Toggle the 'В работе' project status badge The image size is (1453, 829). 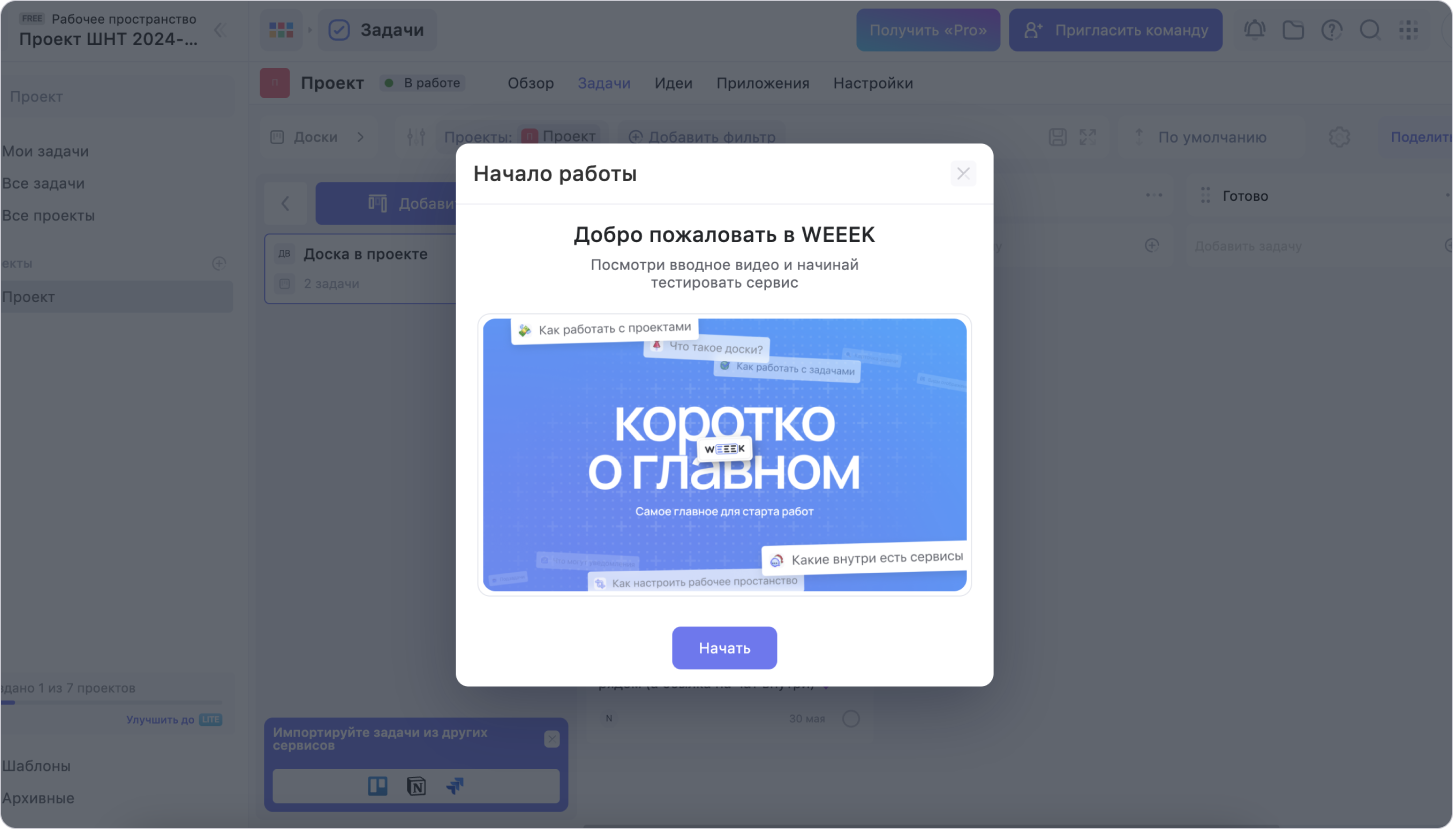[423, 83]
